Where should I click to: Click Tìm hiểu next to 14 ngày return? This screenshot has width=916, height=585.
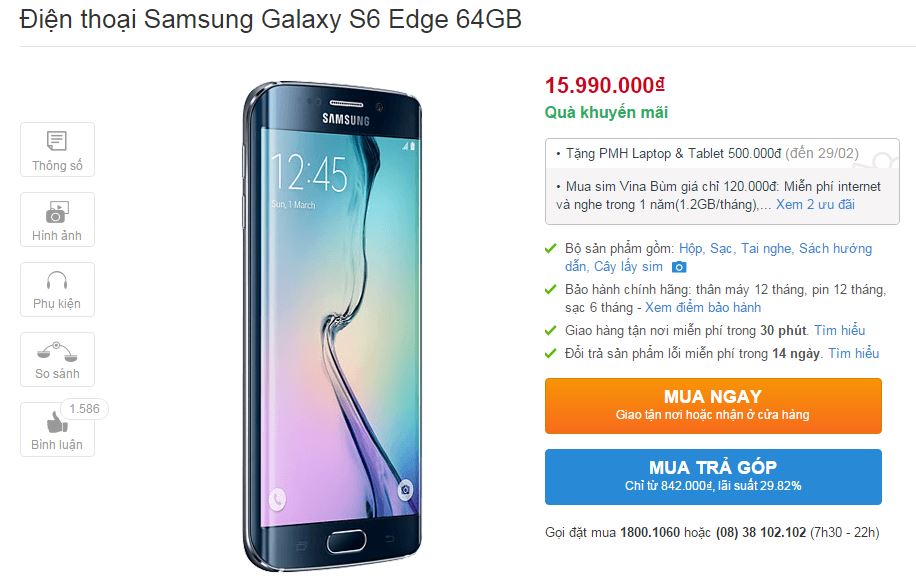click(x=853, y=353)
